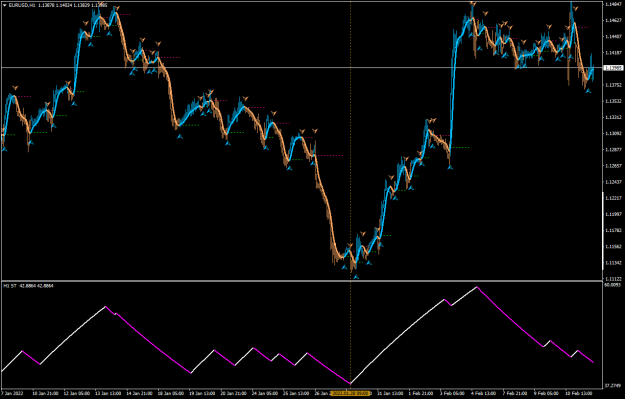
Task: Click the 12 Jan 05:00 time axis label
Action: coord(77,393)
